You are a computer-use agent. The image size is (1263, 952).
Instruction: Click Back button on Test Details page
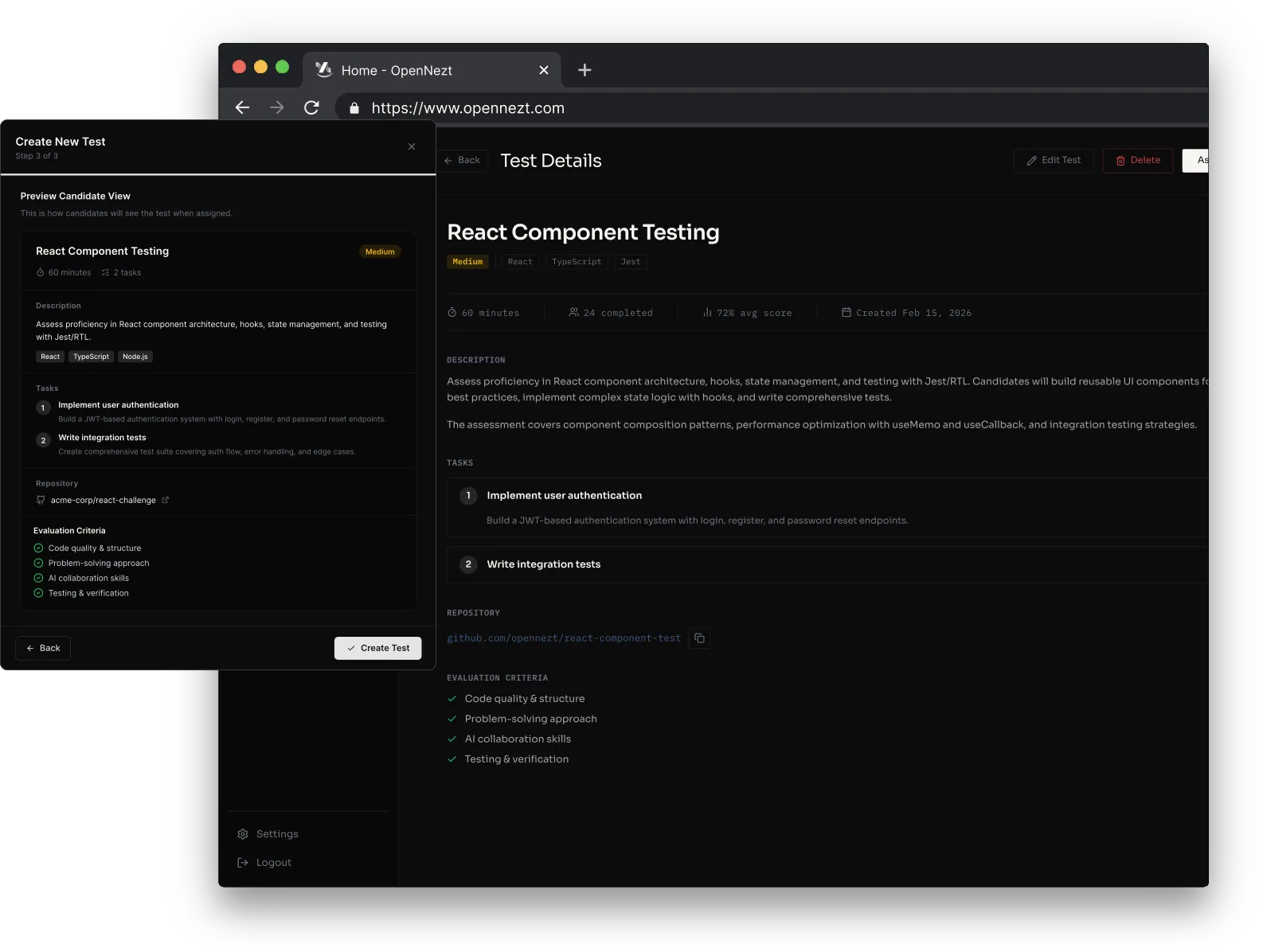[x=463, y=160]
